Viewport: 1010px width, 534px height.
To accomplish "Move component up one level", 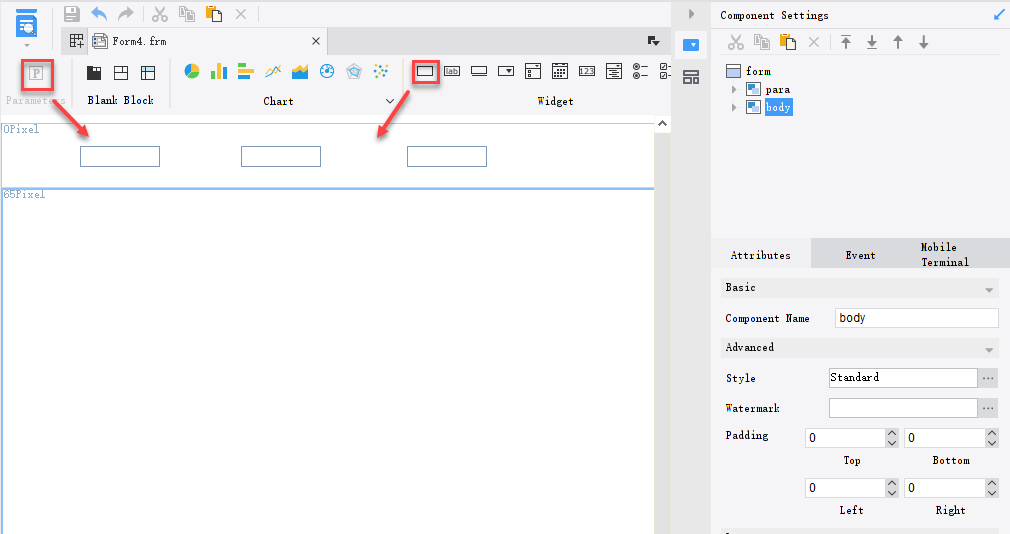I will 898,42.
